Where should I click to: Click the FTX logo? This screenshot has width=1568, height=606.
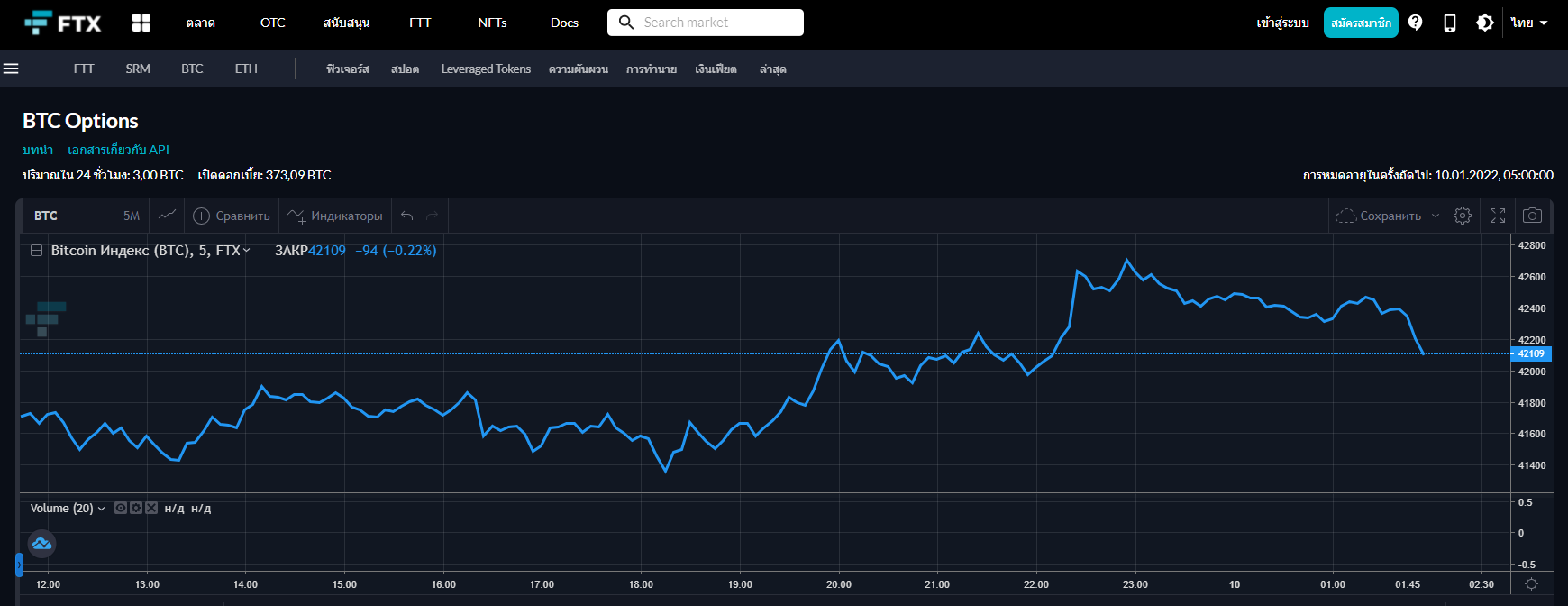[x=62, y=23]
